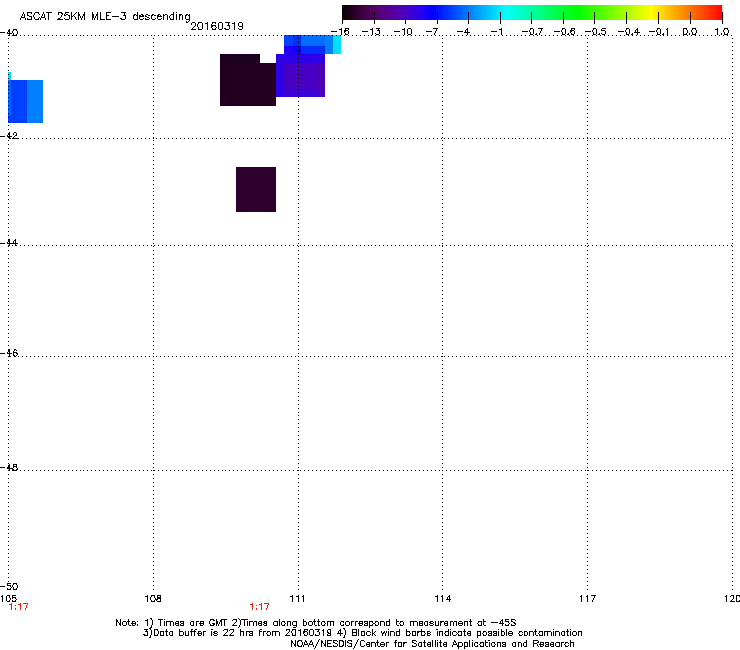Click the '-16' colorbar tick label
The height and width of the screenshot is (650, 740).
pyautogui.click(x=340, y=32)
